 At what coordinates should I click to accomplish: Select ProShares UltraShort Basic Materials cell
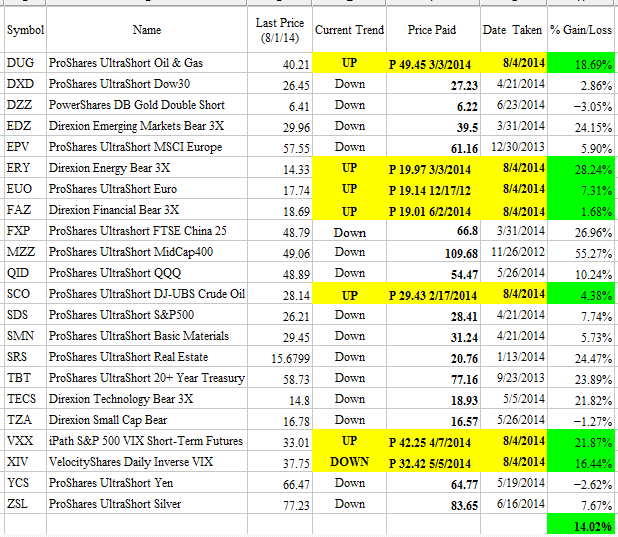[x=147, y=336]
